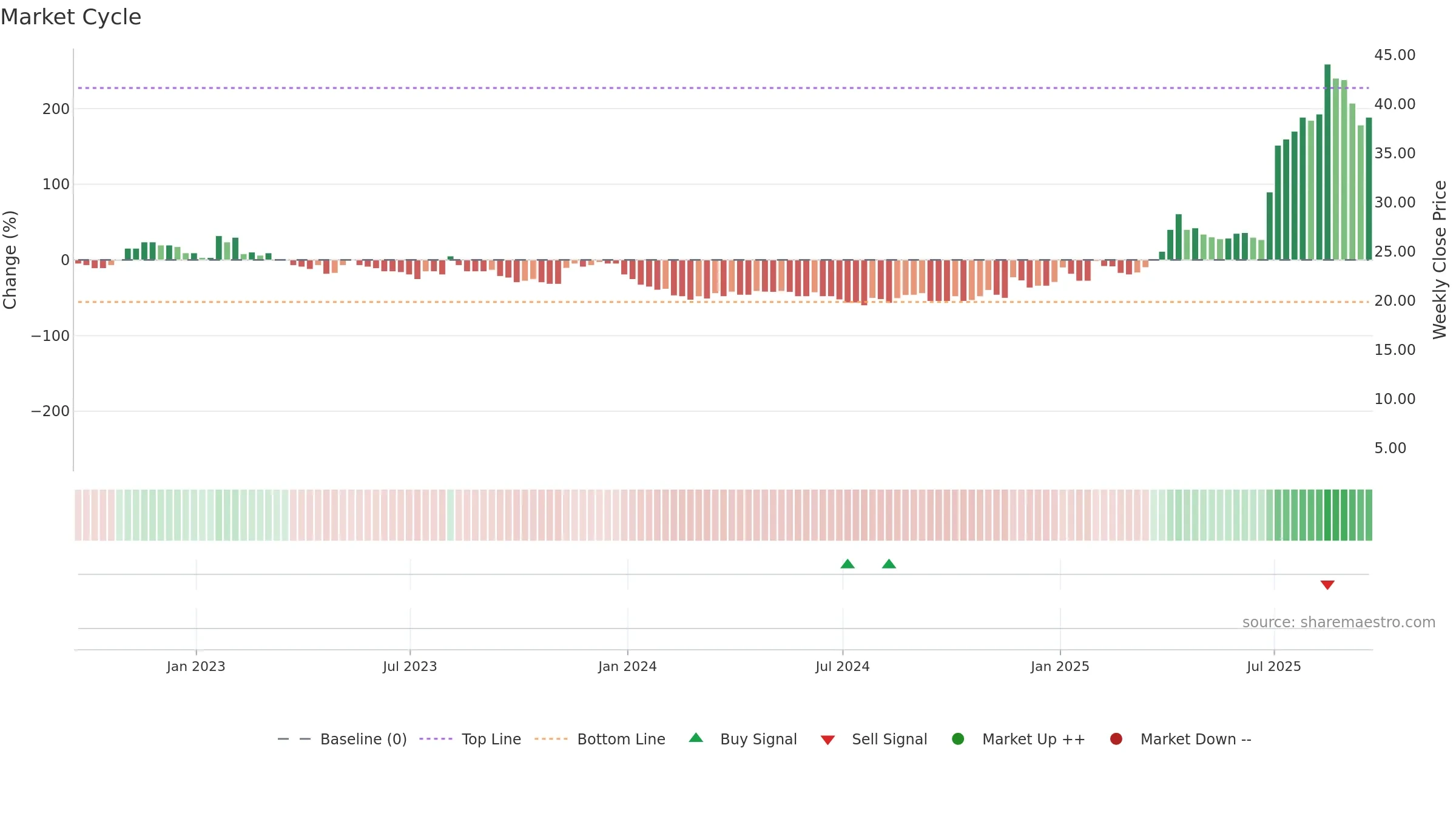Click the 45.00 price tick on right axis

click(1395, 55)
